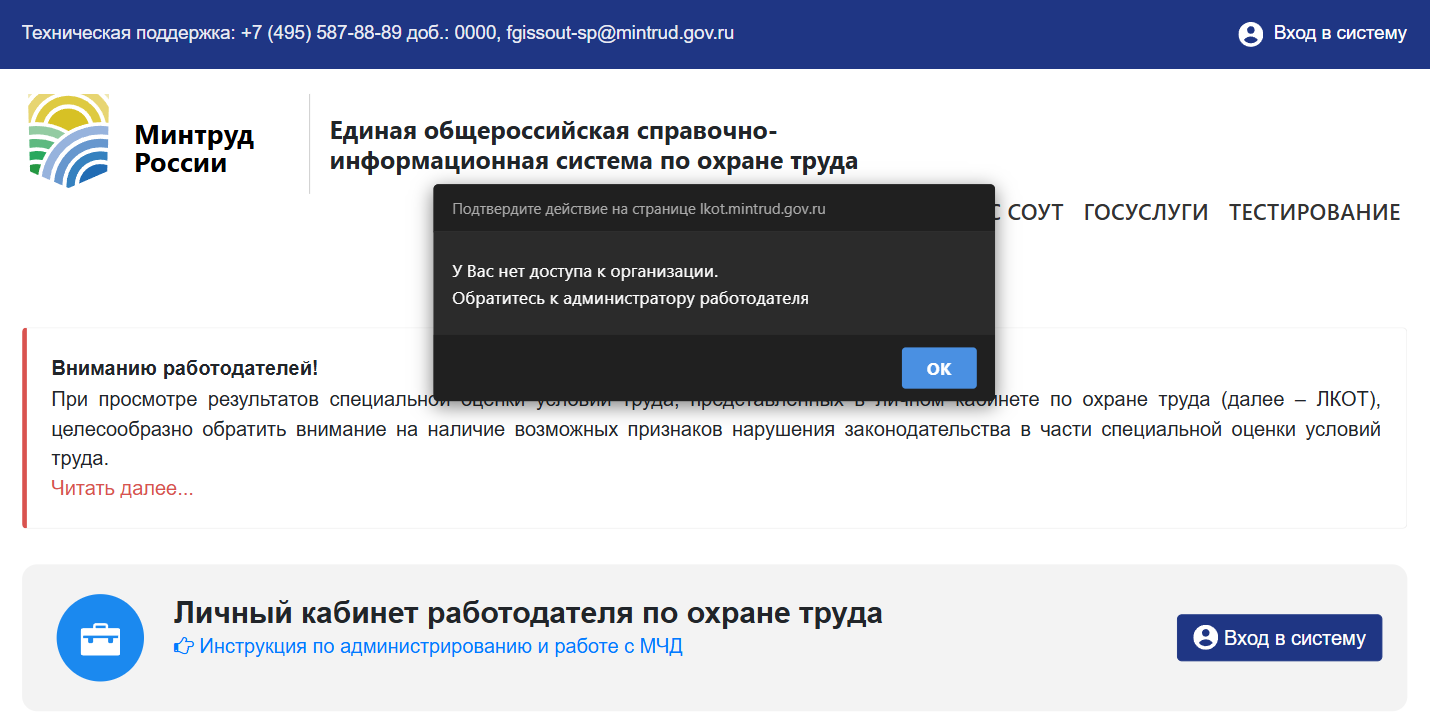Click OK in the confirmation dialog

coord(939,368)
